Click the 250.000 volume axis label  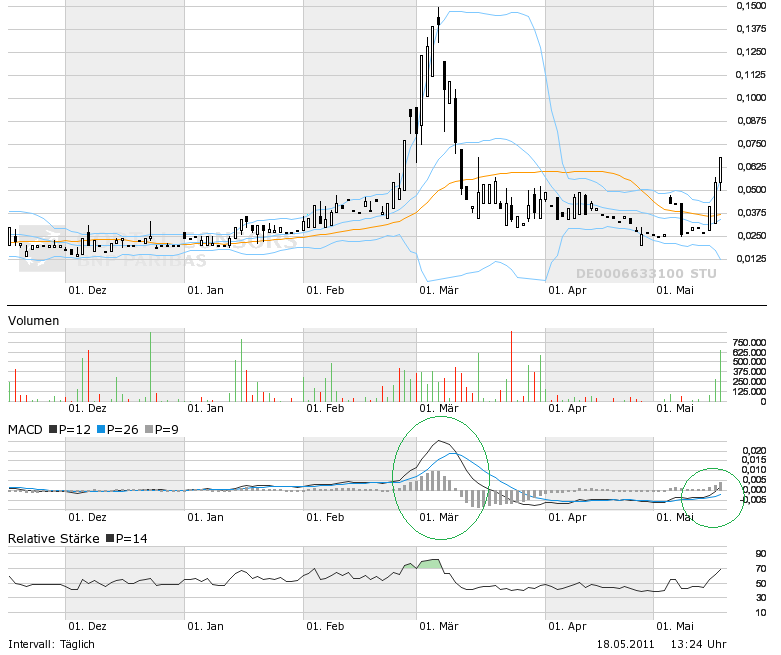tap(749, 382)
